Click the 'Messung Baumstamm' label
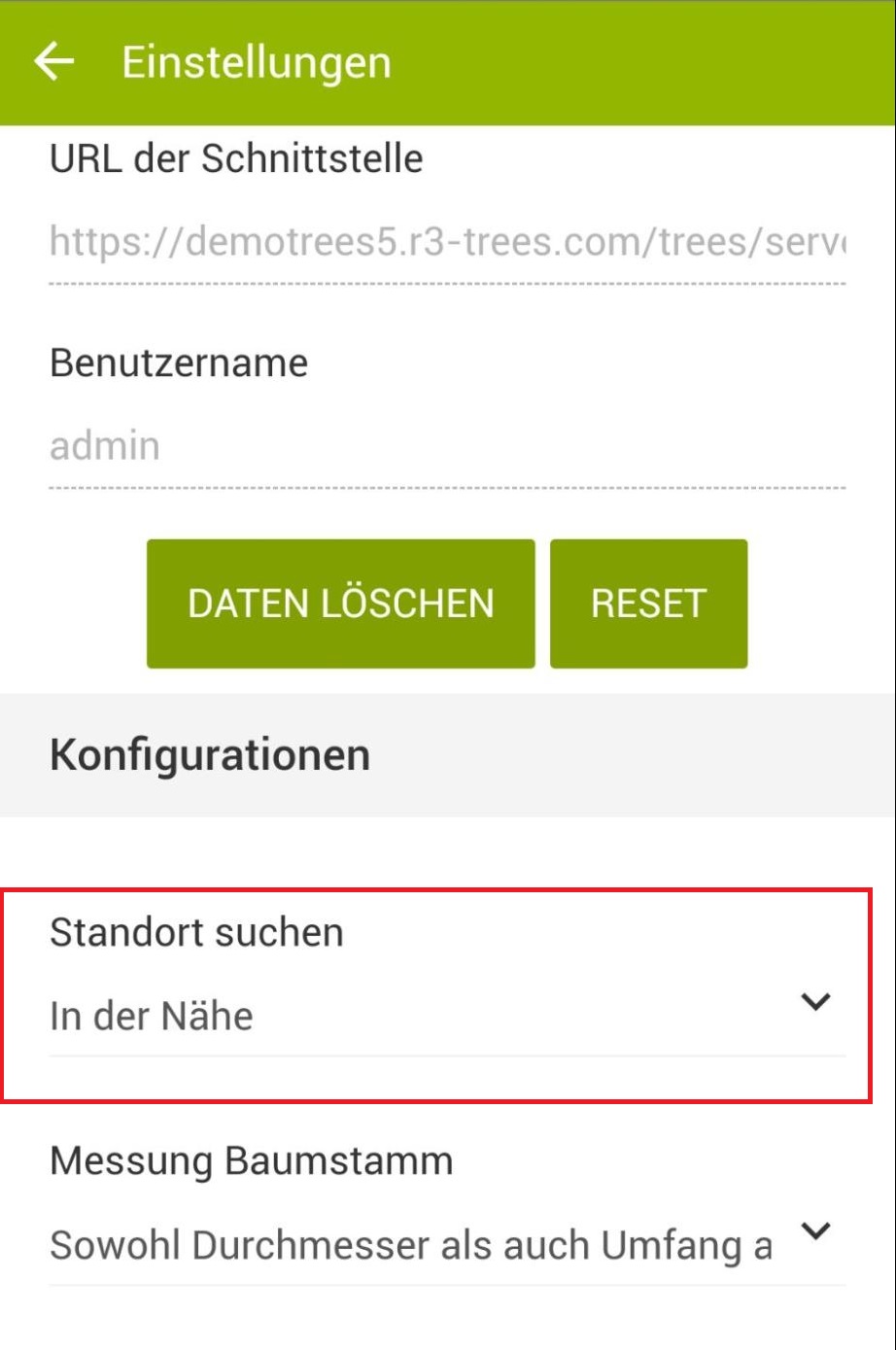The height and width of the screenshot is (1350, 896). coord(251,1160)
